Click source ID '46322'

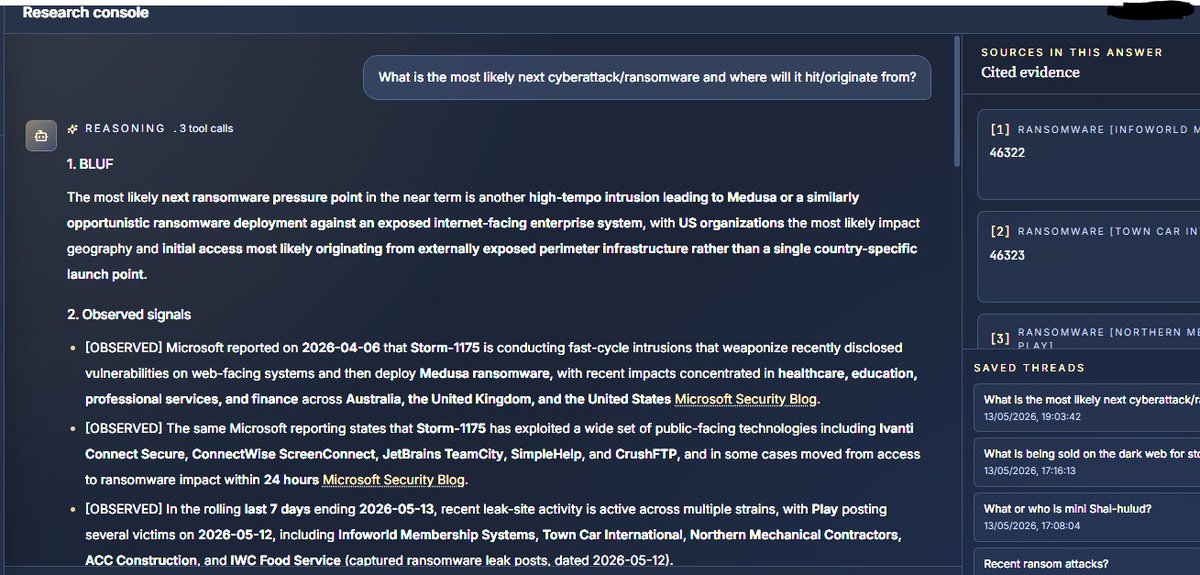[1007, 153]
